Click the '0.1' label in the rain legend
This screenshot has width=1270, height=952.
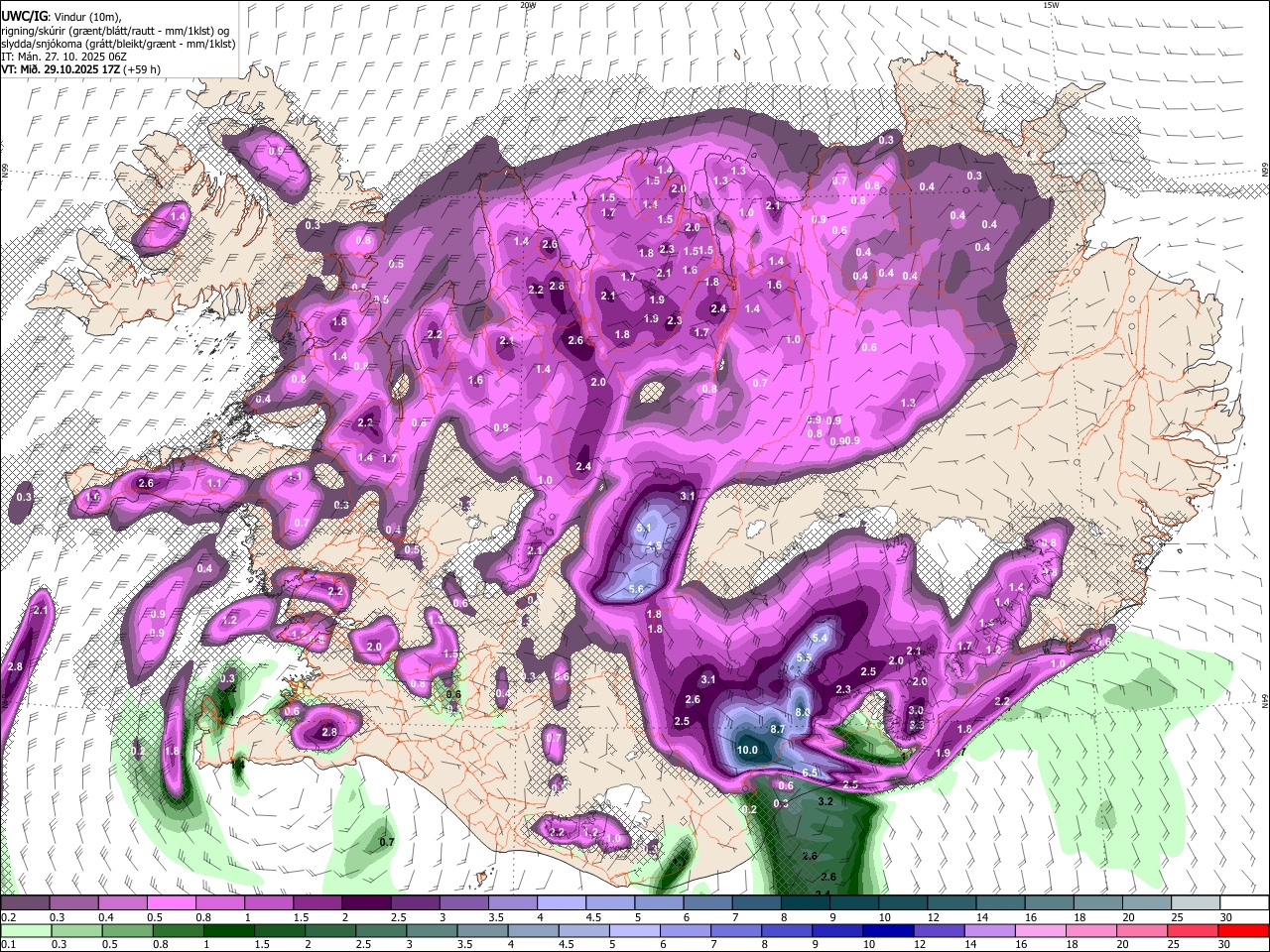9,945
